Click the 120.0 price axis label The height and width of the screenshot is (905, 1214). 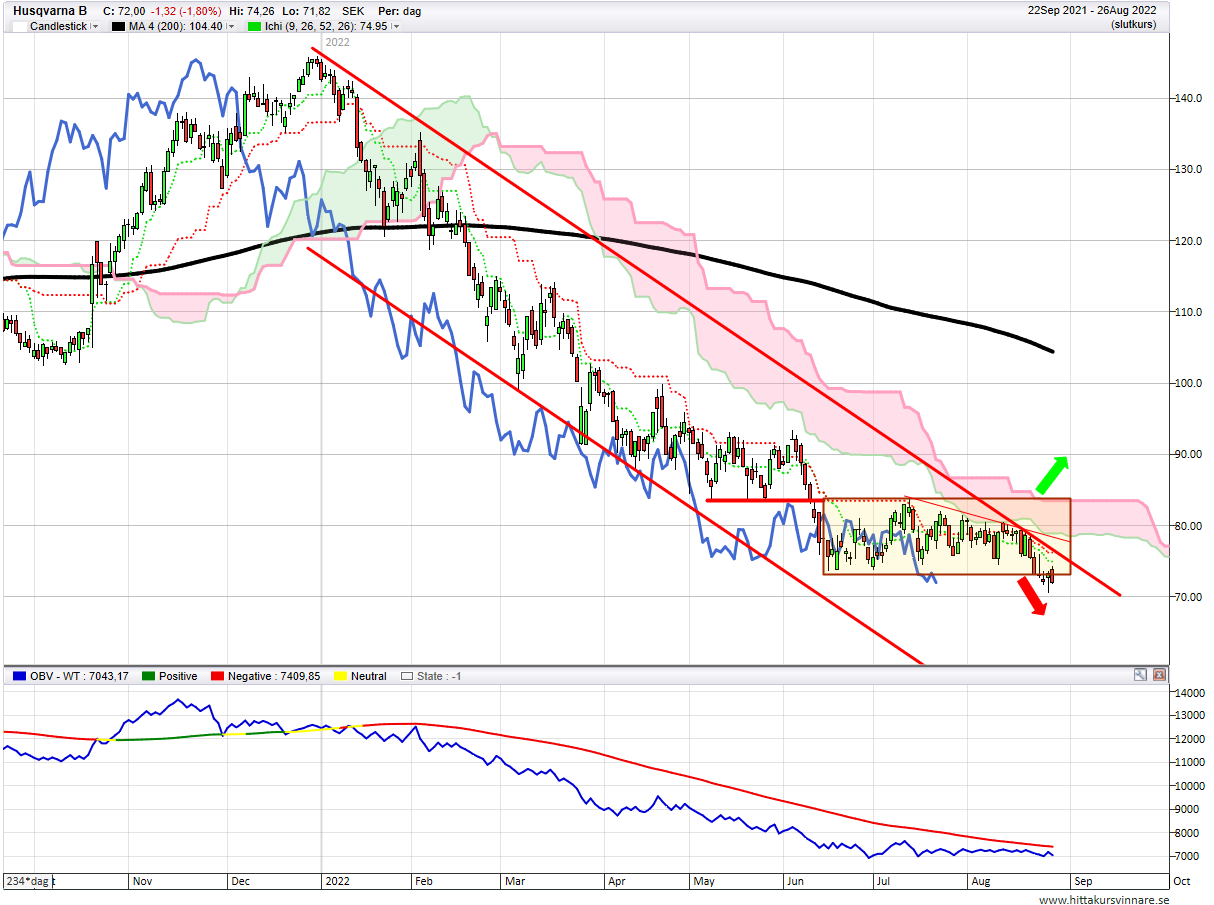[x=1188, y=241]
